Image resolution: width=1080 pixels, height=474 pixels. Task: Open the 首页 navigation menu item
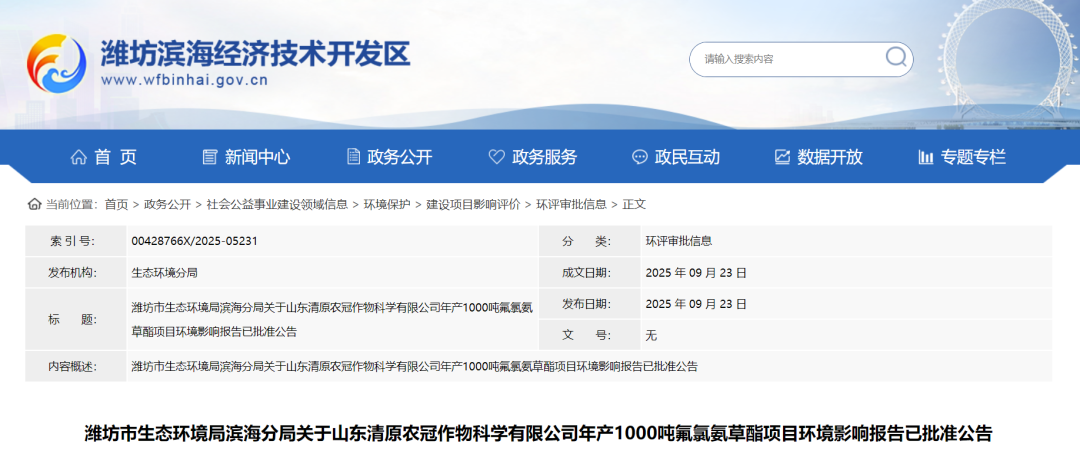coord(115,157)
